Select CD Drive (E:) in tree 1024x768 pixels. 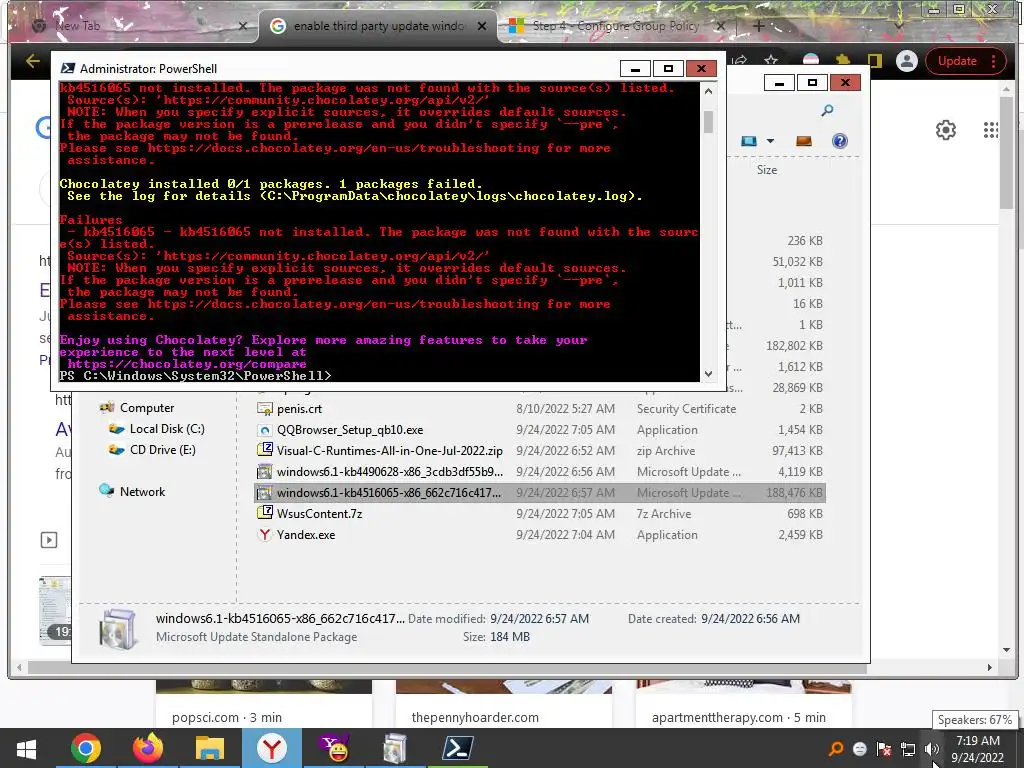tap(163, 449)
